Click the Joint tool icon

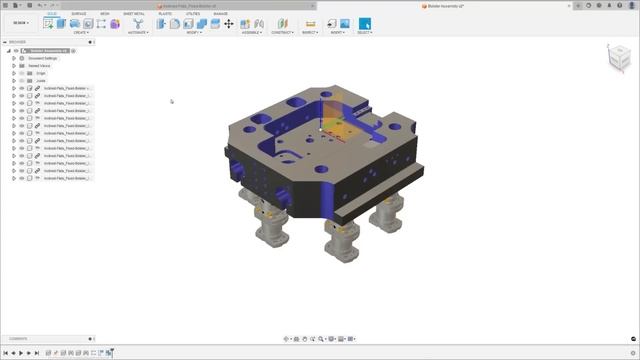(259, 24)
